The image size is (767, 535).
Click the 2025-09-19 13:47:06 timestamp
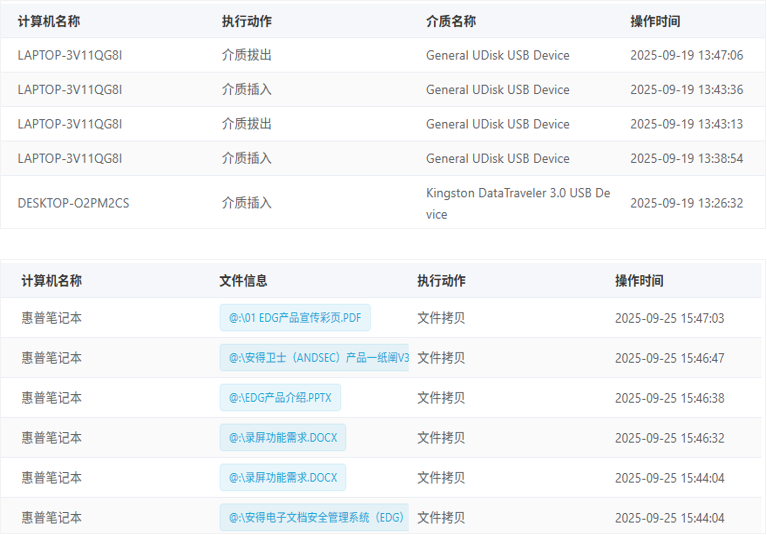point(686,55)
